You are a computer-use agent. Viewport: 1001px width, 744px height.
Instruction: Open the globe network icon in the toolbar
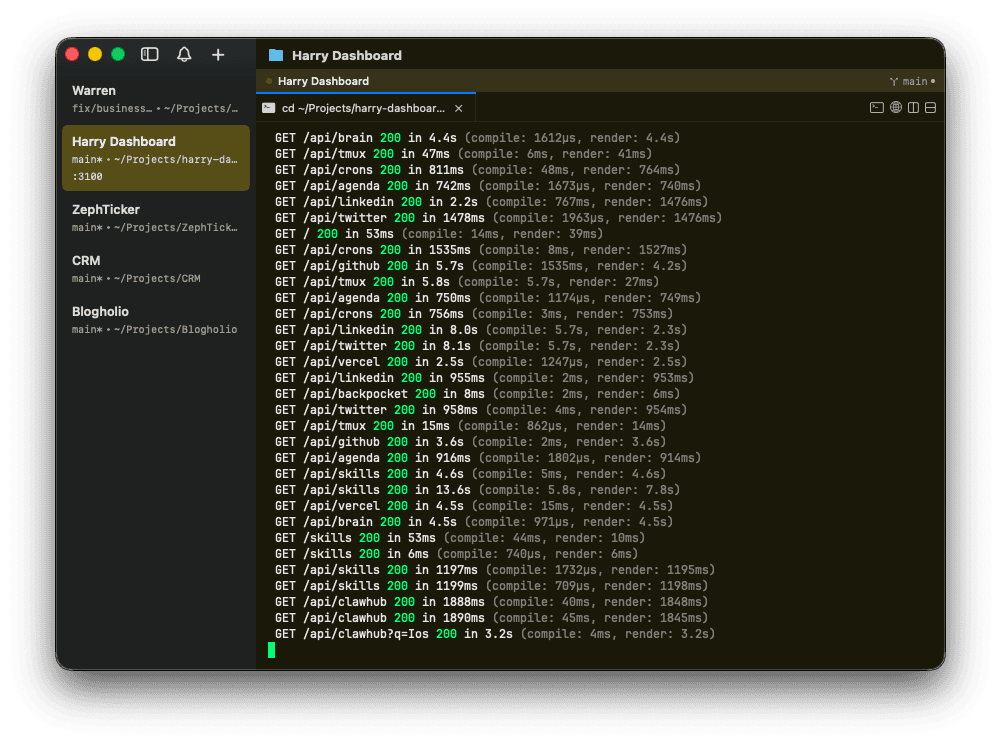point(896,108)
